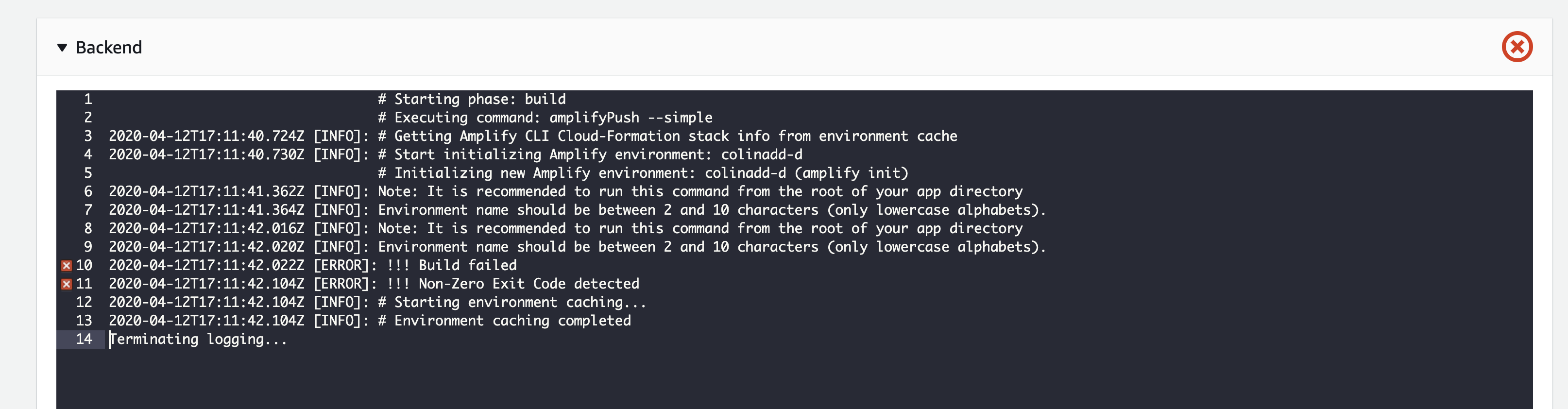Click the error marker next to Non-Zero Exit Code
This screenshot has width=1568, height=409.
67,283
